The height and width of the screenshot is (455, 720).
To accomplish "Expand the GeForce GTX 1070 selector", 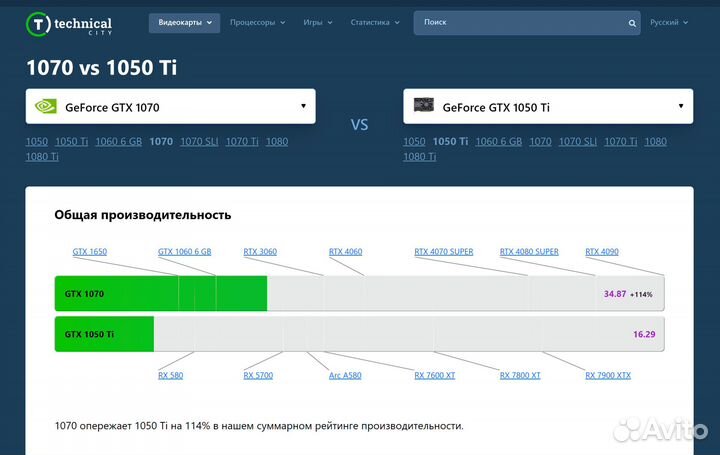I will point(170,107).
